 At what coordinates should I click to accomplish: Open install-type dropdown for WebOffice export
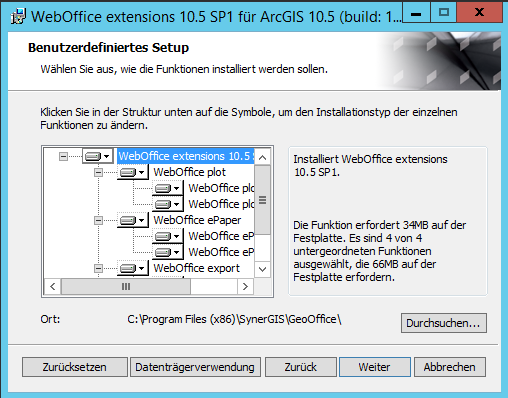click(x=133, y=268)
